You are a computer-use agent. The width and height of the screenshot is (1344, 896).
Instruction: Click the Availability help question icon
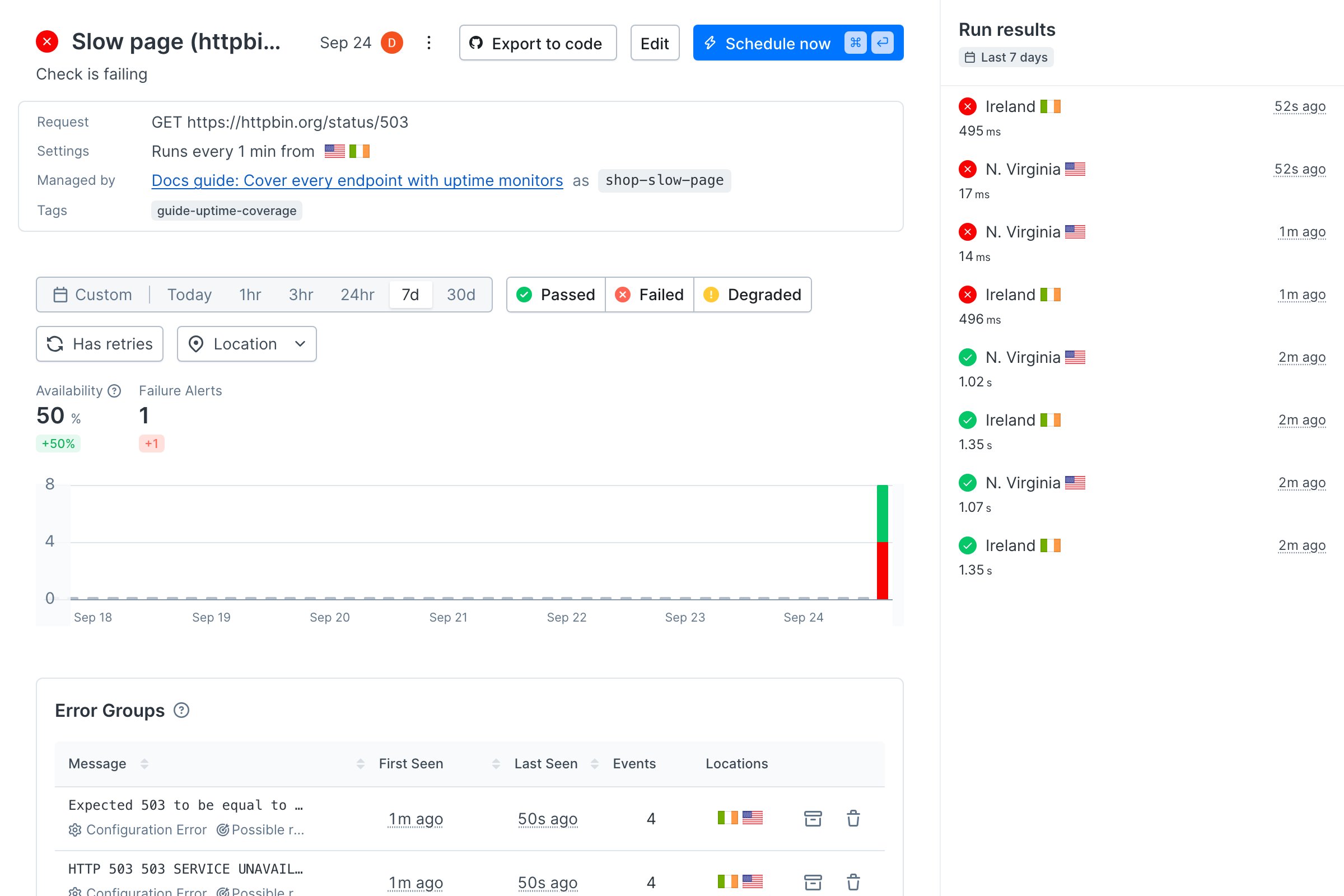[114, 391]
